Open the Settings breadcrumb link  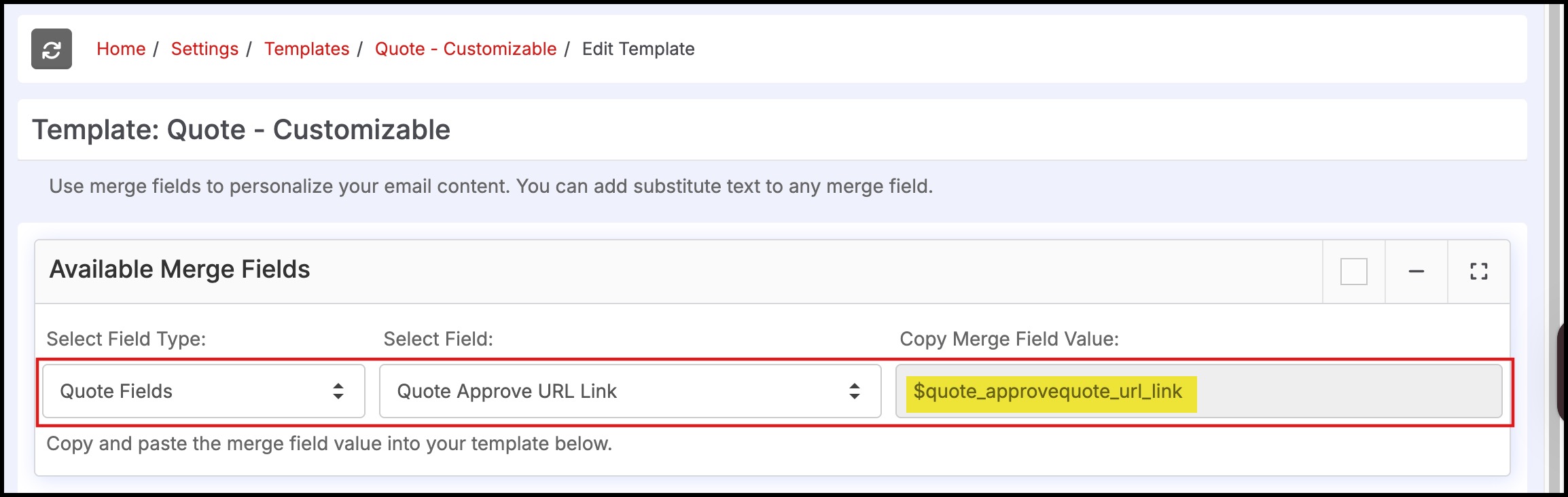coord(204,49)
